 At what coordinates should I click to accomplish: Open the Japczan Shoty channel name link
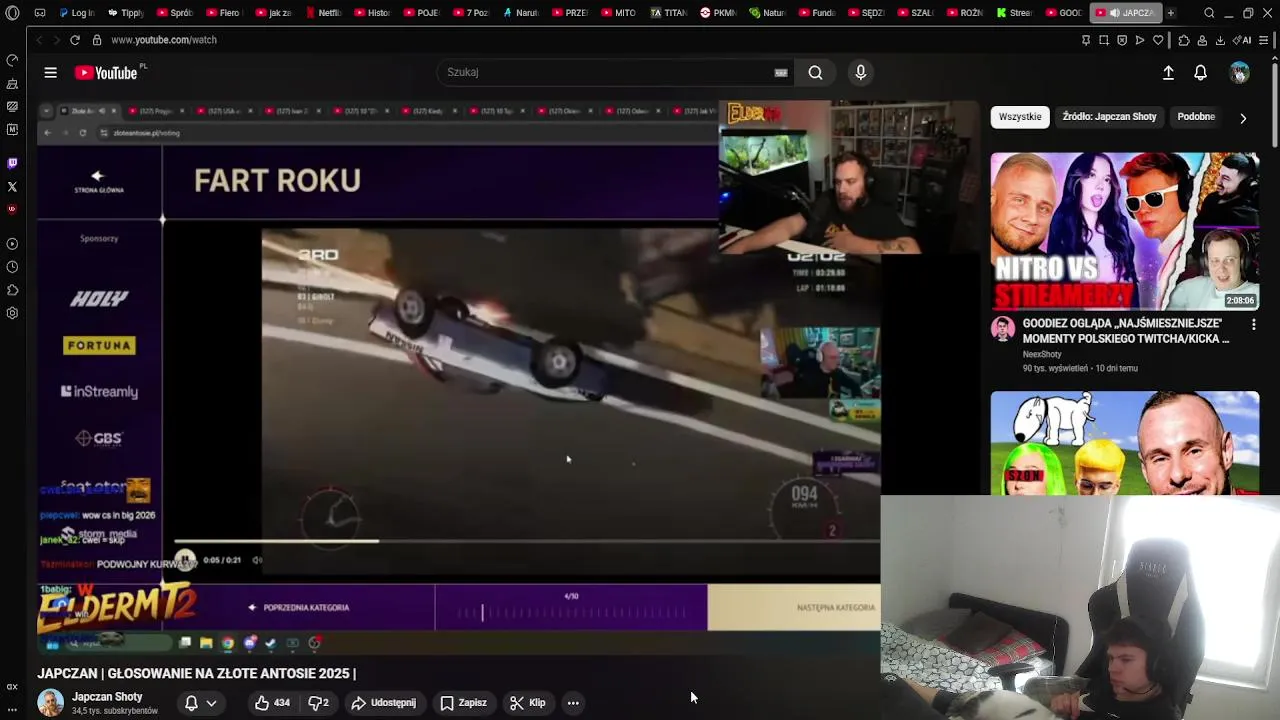click(107, 697)
